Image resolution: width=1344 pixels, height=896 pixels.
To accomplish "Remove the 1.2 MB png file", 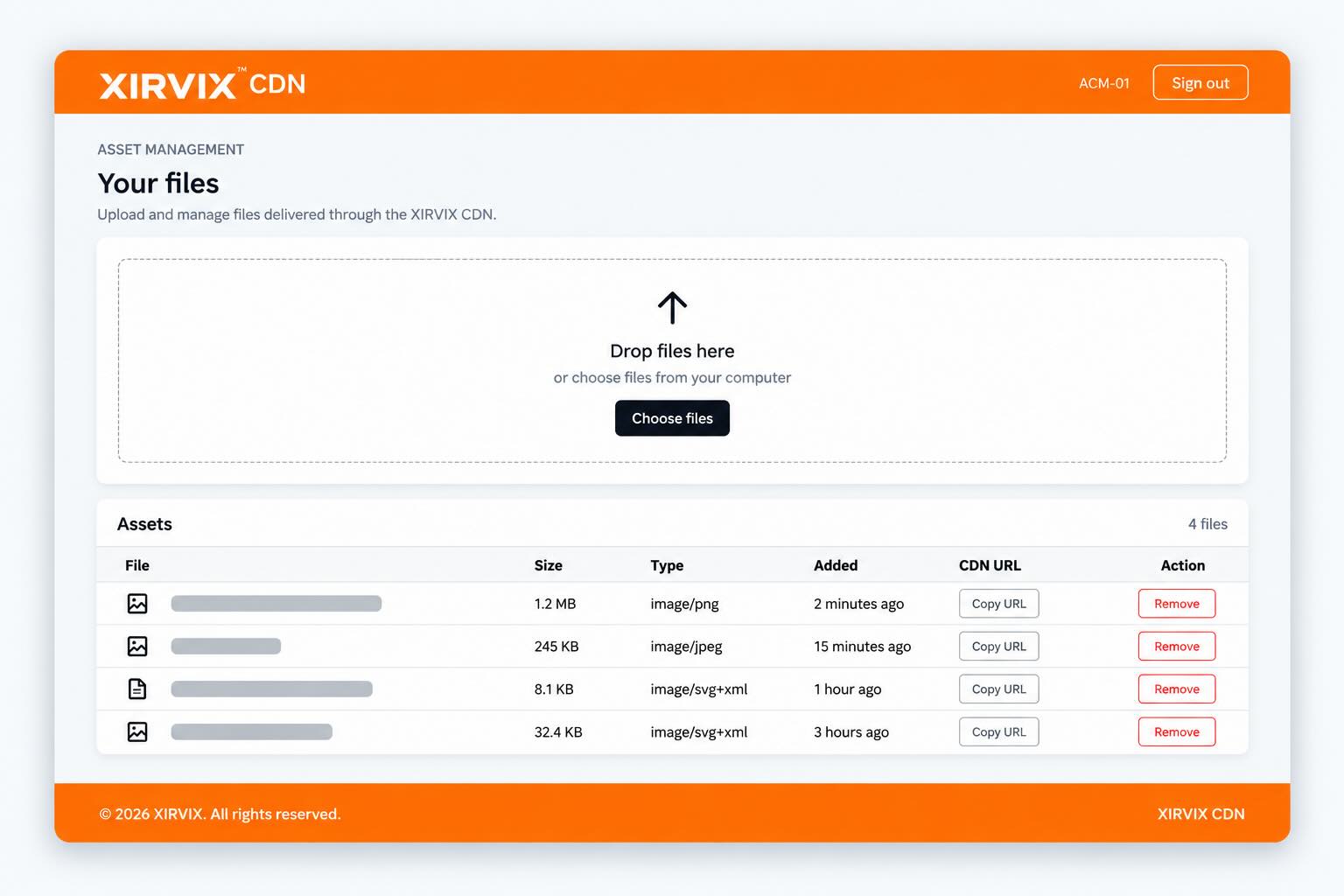I will pyautogui.click(x=1177, y=604).
